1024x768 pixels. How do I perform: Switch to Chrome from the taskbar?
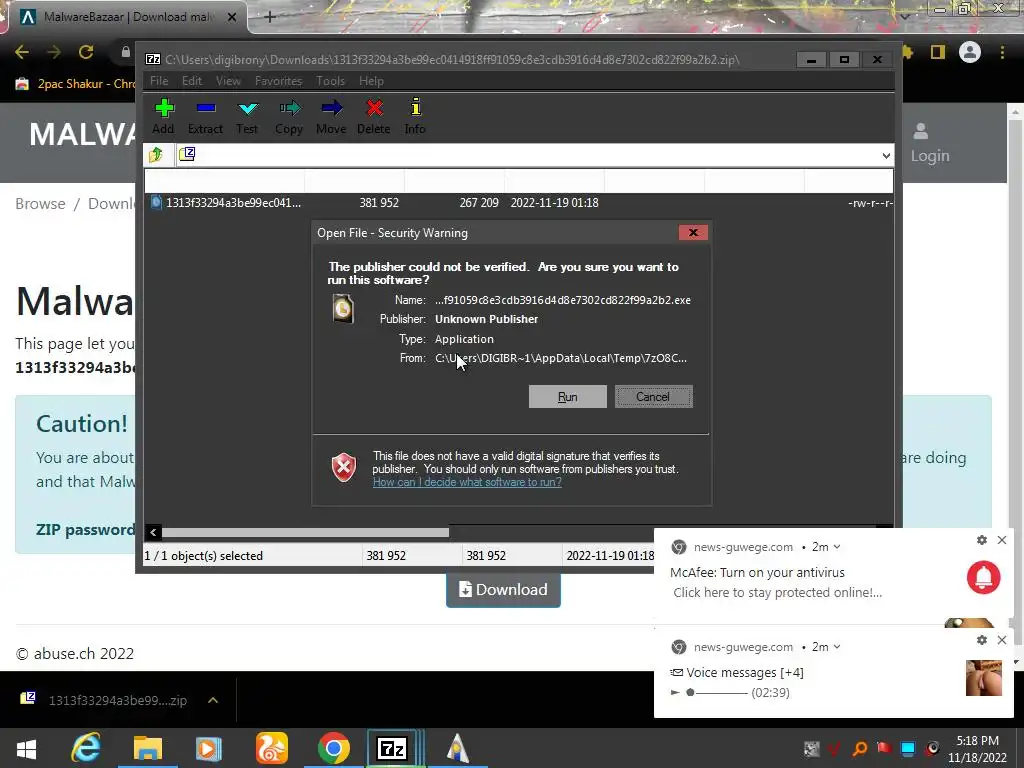tap(334, 748)
